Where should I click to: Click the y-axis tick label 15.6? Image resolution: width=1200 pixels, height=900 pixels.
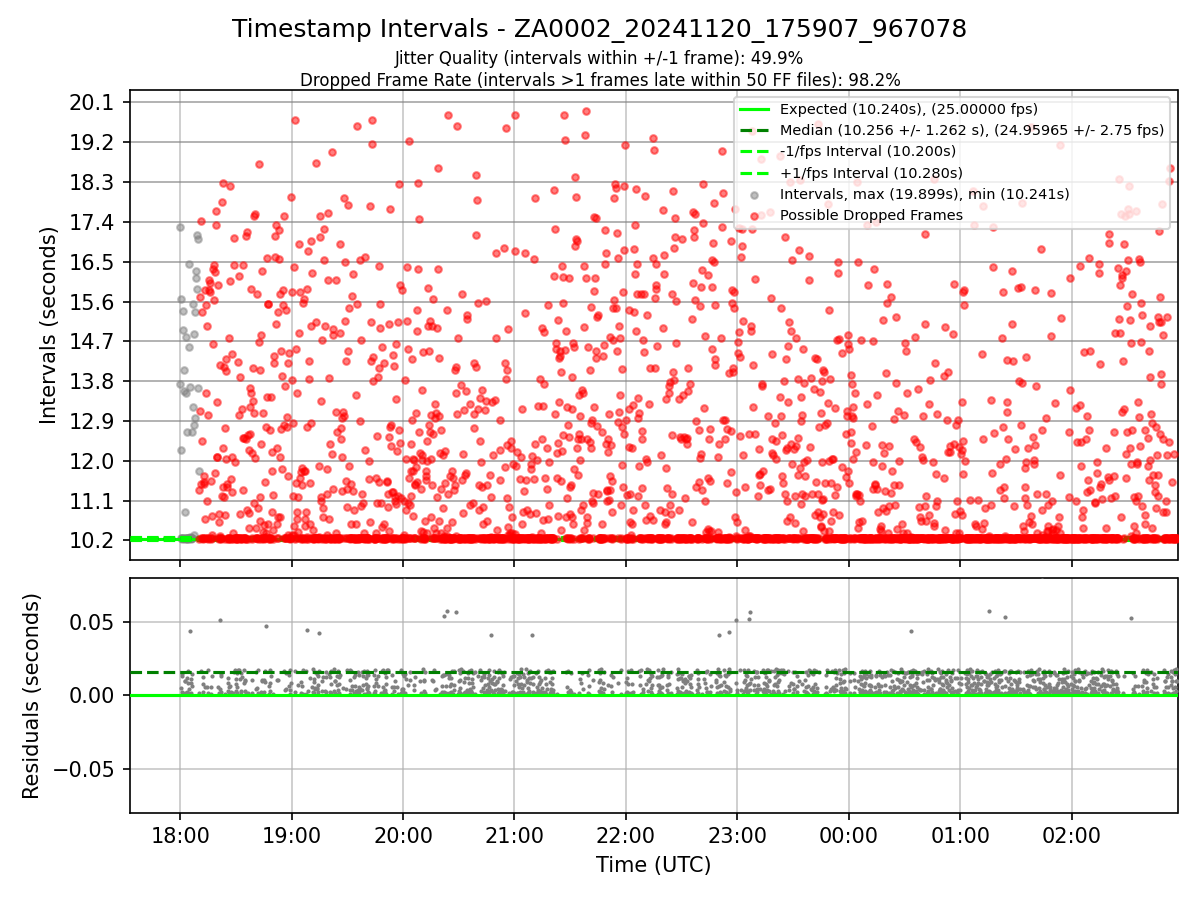click(x=94, y=302)
